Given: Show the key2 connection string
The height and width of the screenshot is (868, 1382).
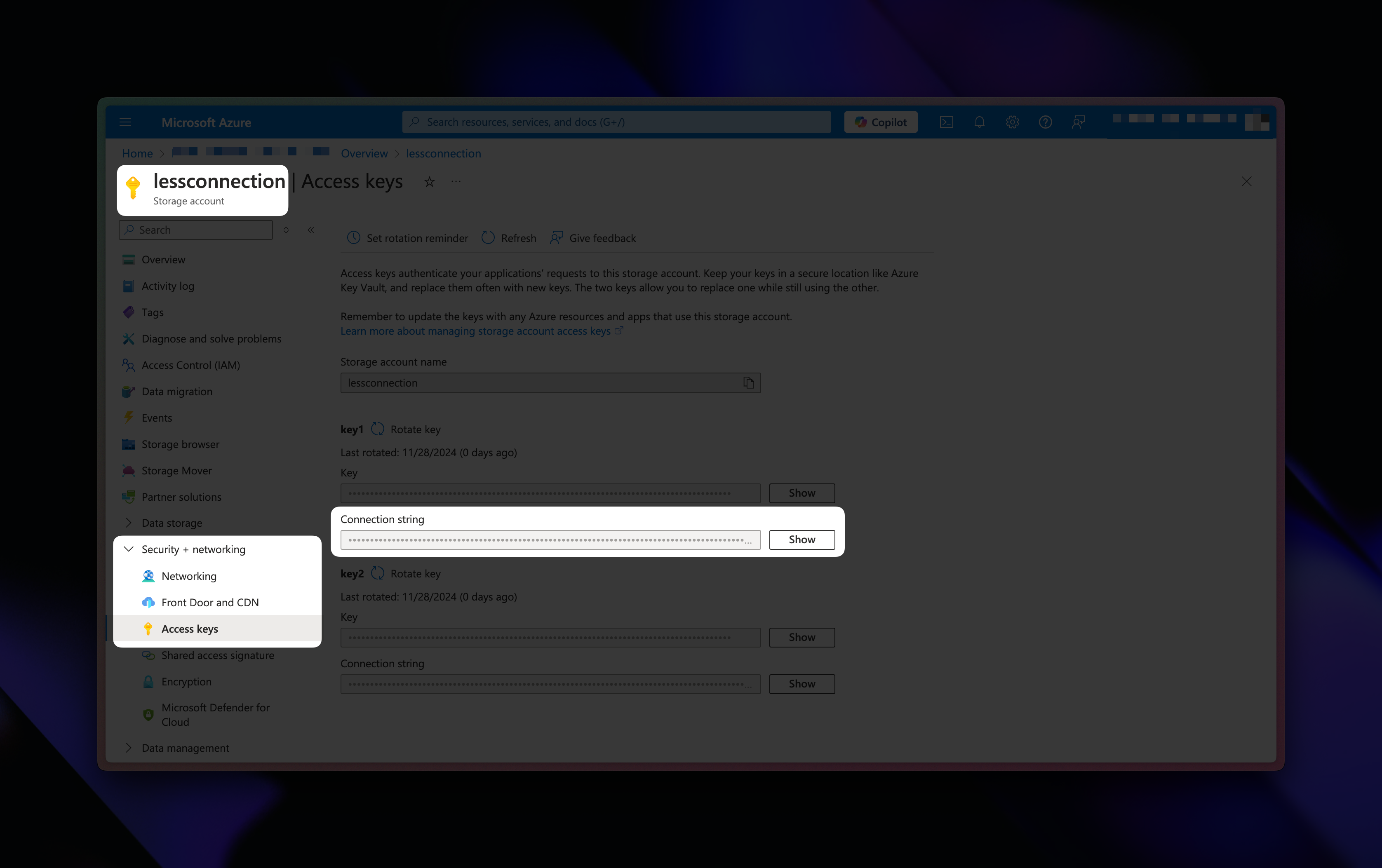Looking at the screenshot, I should coord(801,683).
